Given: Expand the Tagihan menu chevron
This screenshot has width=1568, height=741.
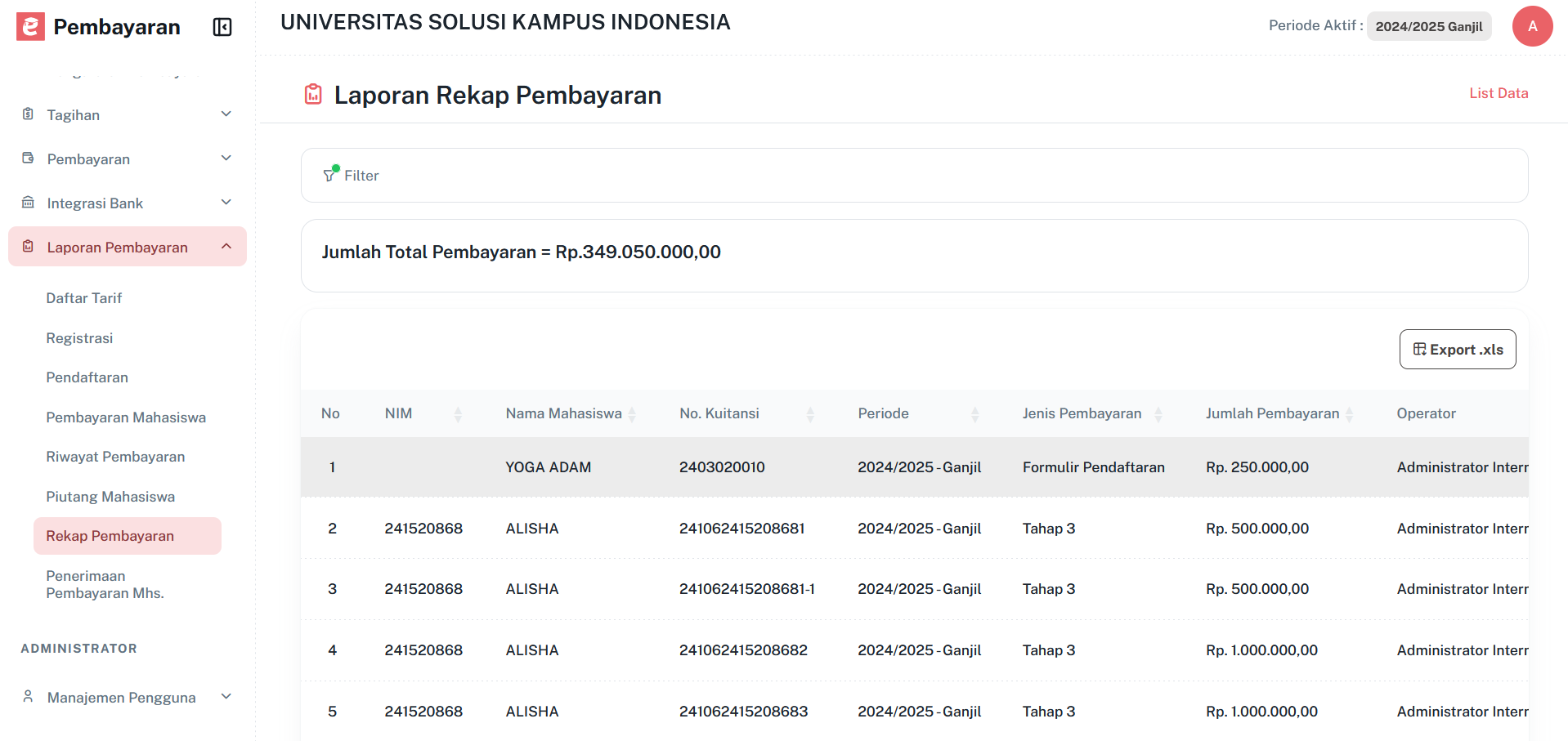Looking at the screenshot, I should pos(226,114).
